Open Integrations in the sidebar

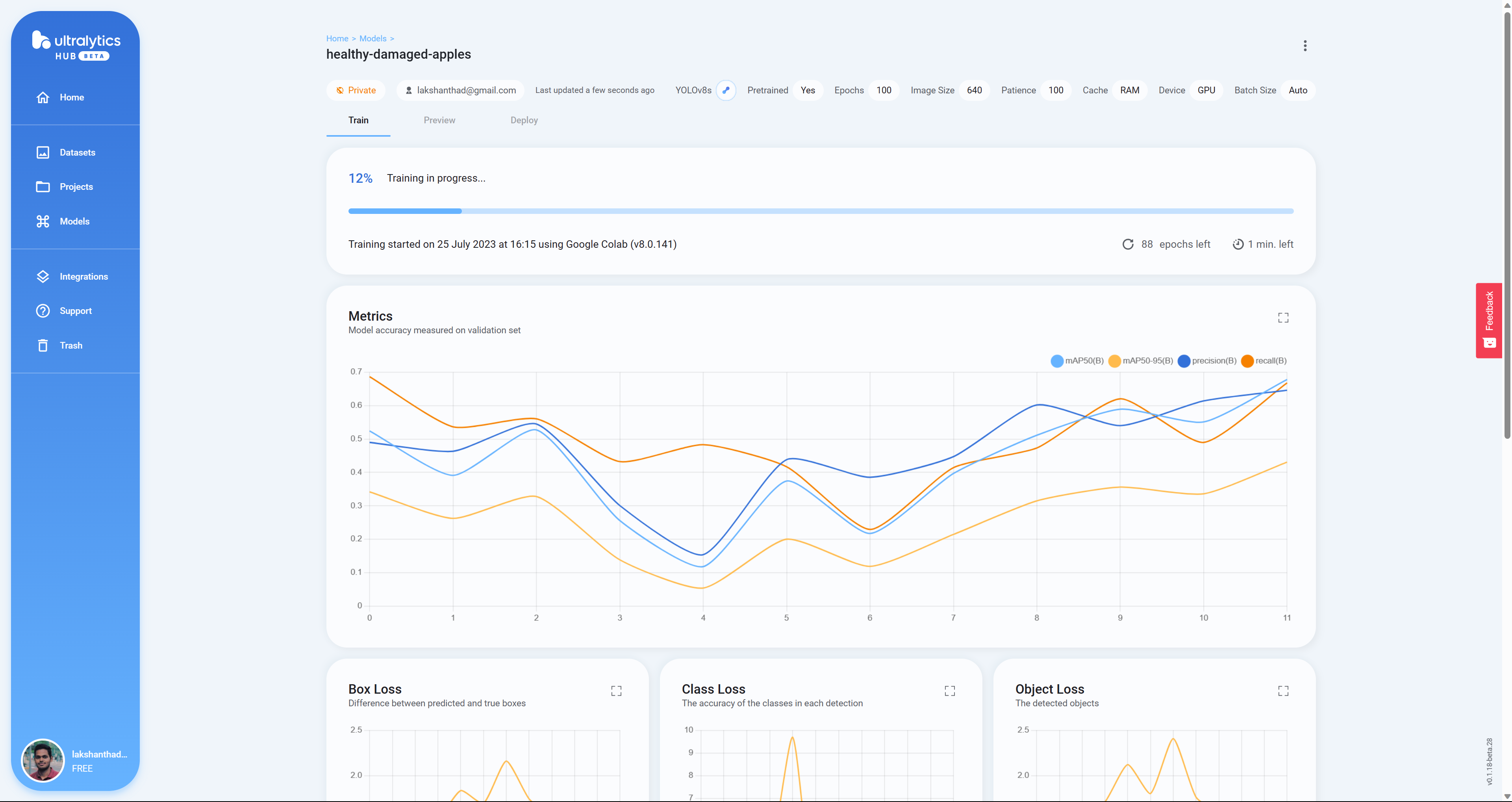click(83, 277)
